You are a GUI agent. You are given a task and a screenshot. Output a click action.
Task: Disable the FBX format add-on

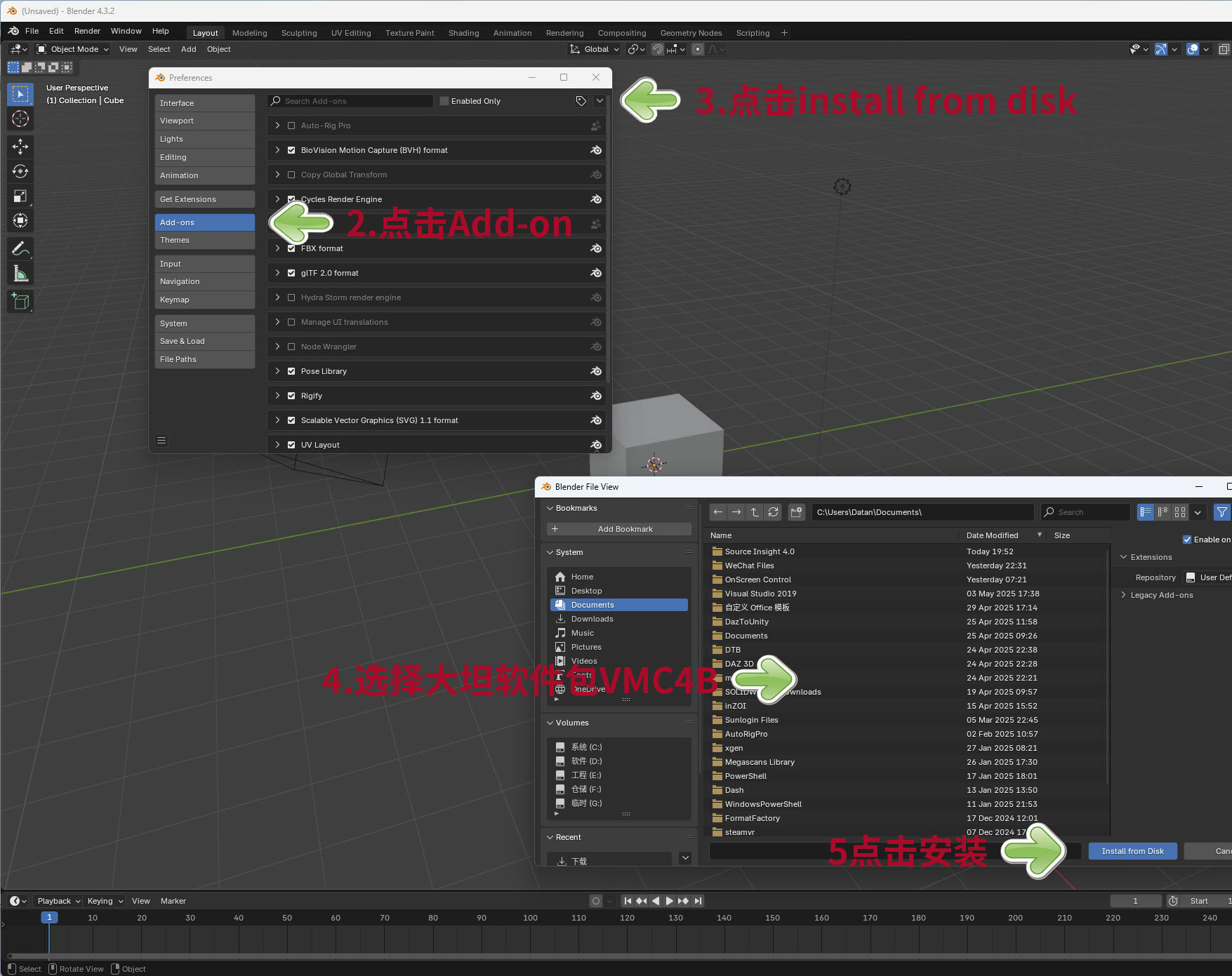(x=291, y=248)
